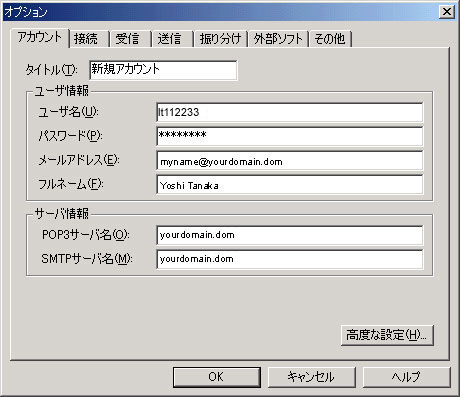460x397 pixels.
Task: Click the POP3サーバ名 input field
Action: point(290,235)
